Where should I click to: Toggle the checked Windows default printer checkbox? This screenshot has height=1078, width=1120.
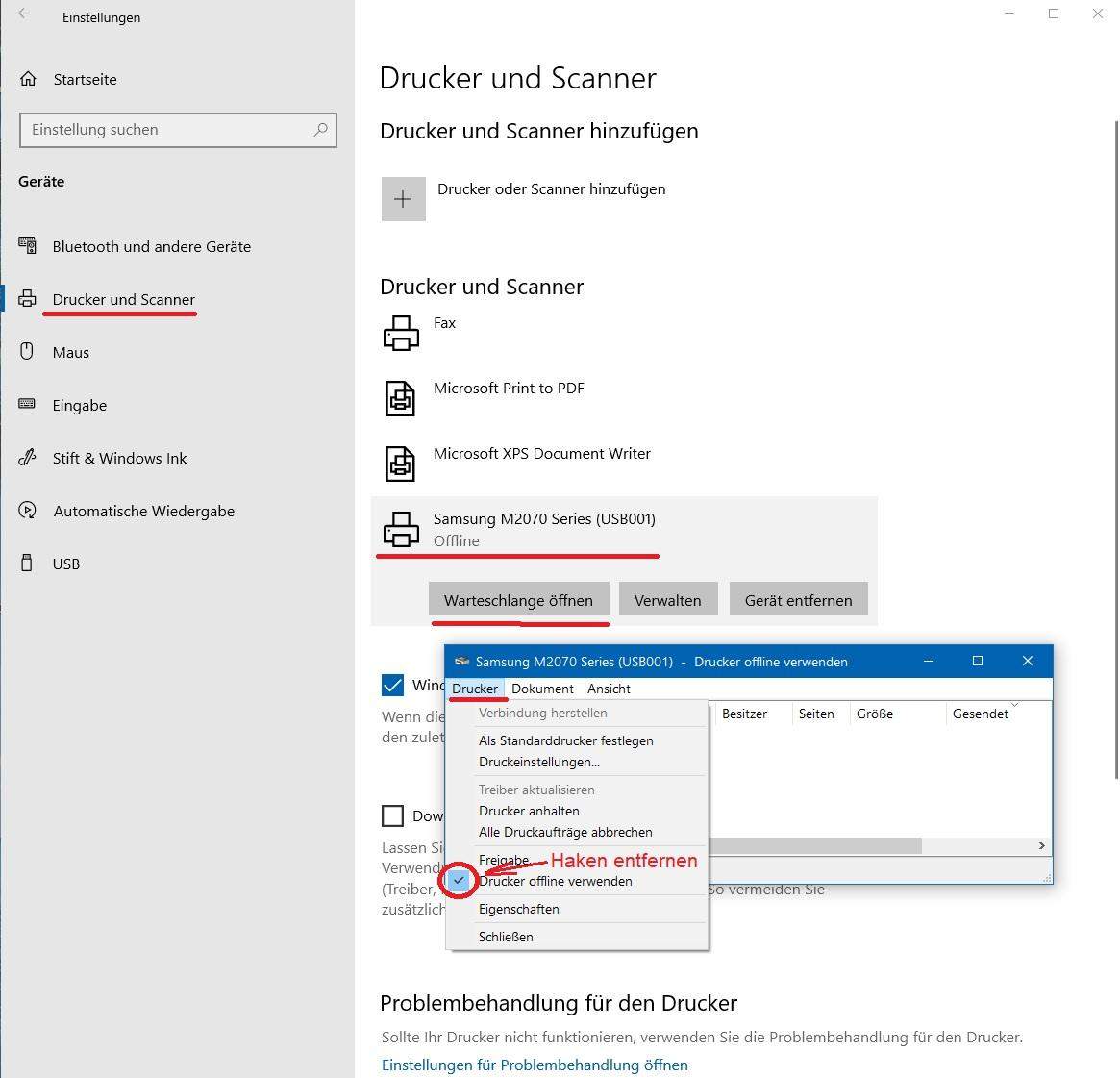392,685
